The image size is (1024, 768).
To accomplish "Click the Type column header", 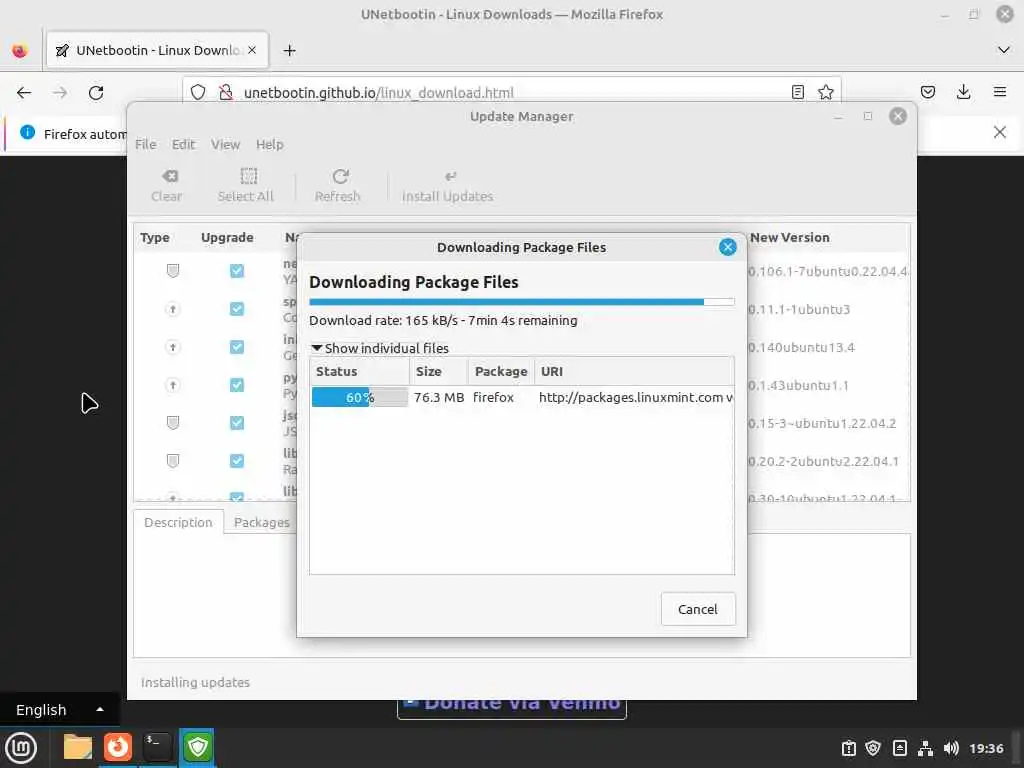I will 155,238.
